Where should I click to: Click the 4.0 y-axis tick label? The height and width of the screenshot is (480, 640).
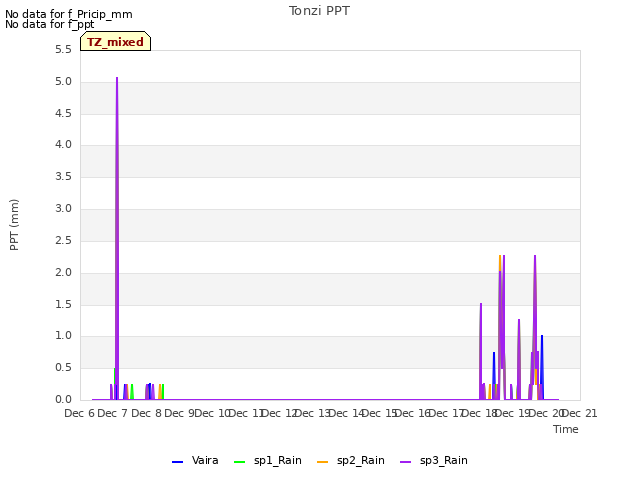pyautogui.click(x=63, y=145)
